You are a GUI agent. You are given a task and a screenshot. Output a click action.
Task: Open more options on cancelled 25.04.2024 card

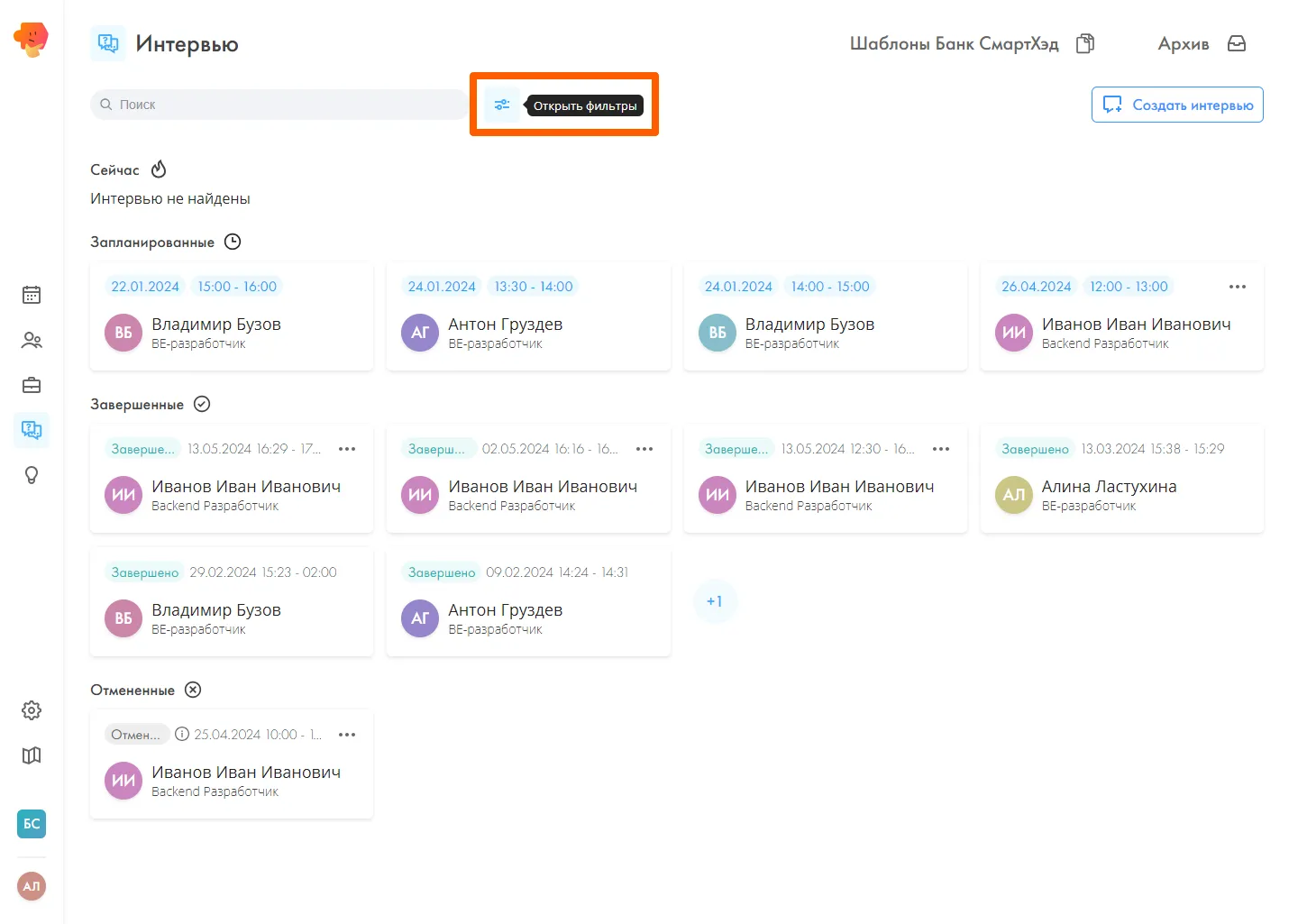pos(347,735)
